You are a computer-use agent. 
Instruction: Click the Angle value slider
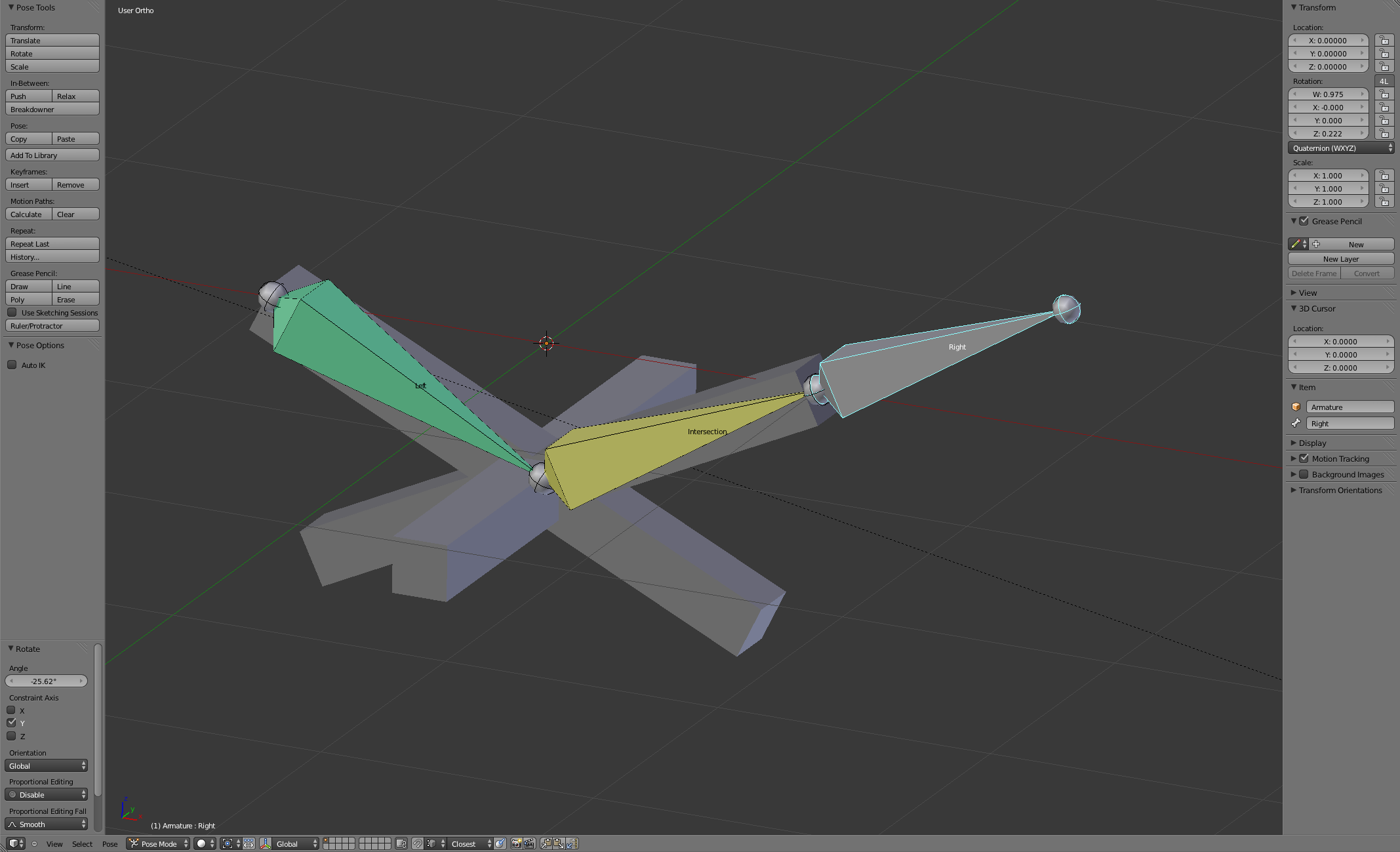click(x=46, y=681)
